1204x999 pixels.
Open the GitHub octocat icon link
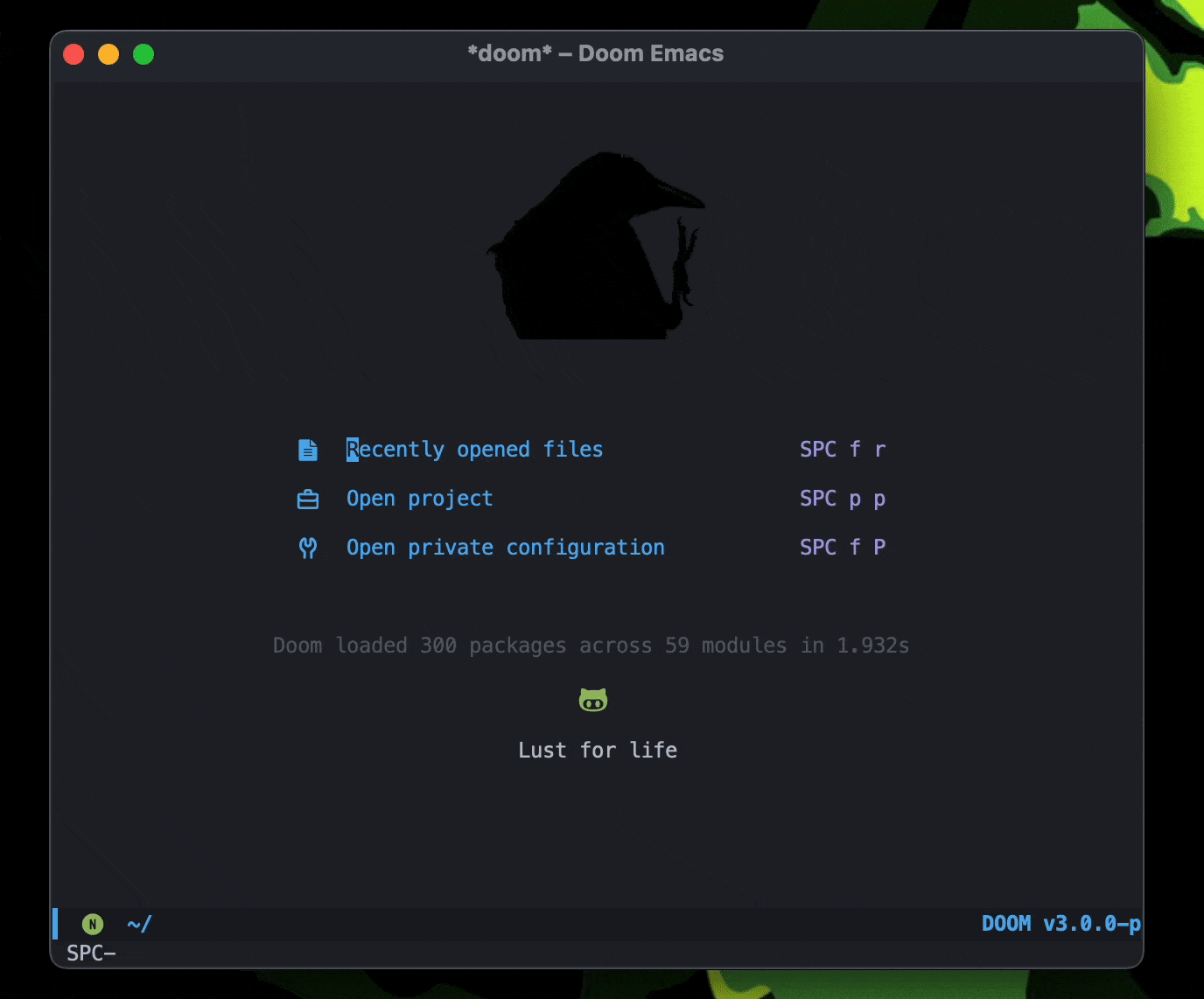pos(593,700)
